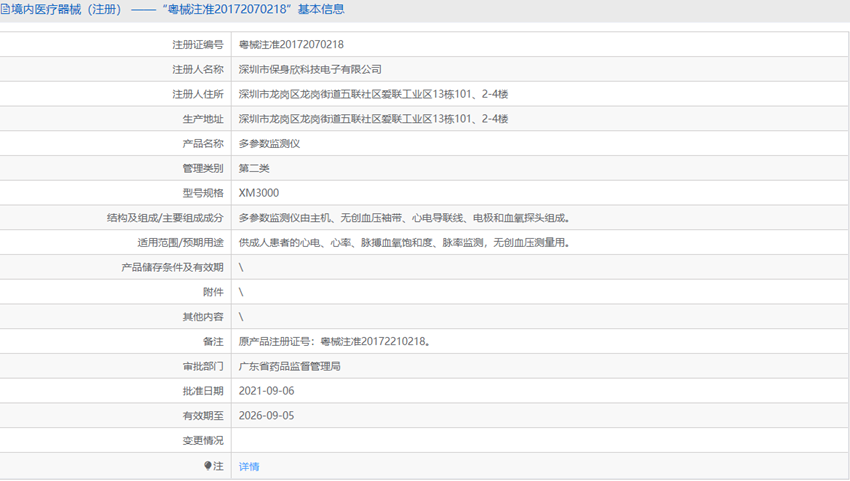Image resolution: width=850 pixels, height=481 pixels.
Task: Select the approval date 2021-09-06
Action: pos(266,391)
